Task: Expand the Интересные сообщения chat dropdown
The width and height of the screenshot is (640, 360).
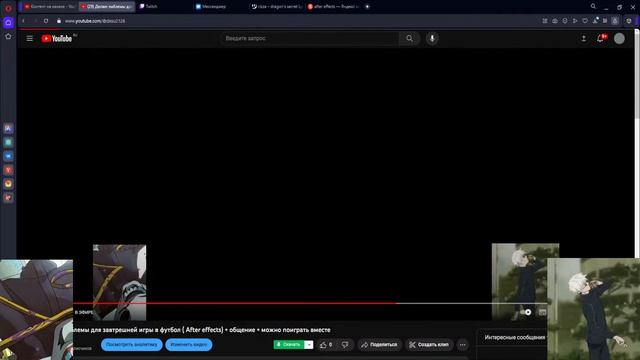Action: pos(514,338)
